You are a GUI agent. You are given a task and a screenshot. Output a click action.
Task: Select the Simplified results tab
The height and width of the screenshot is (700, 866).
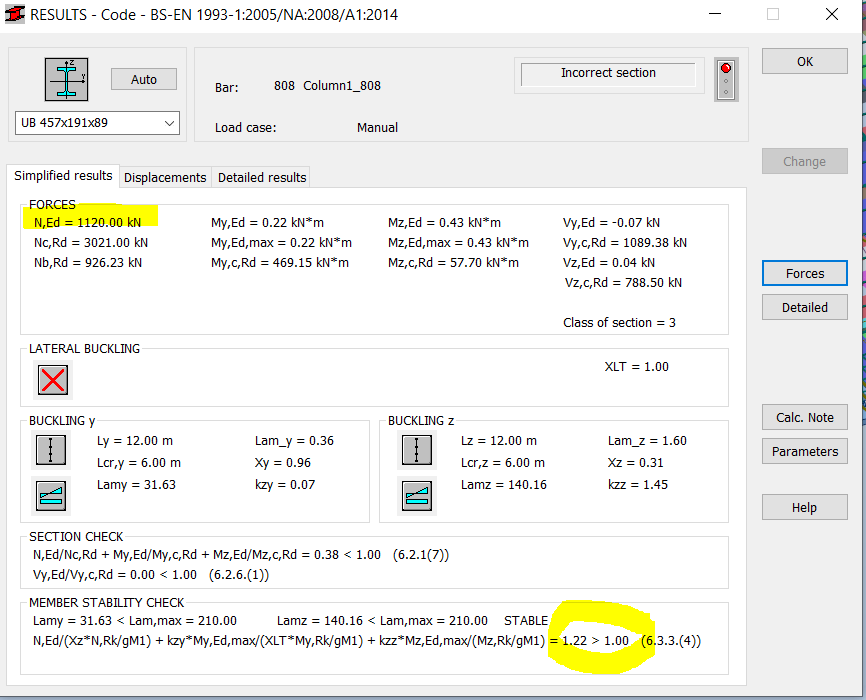tap(63, 175)
